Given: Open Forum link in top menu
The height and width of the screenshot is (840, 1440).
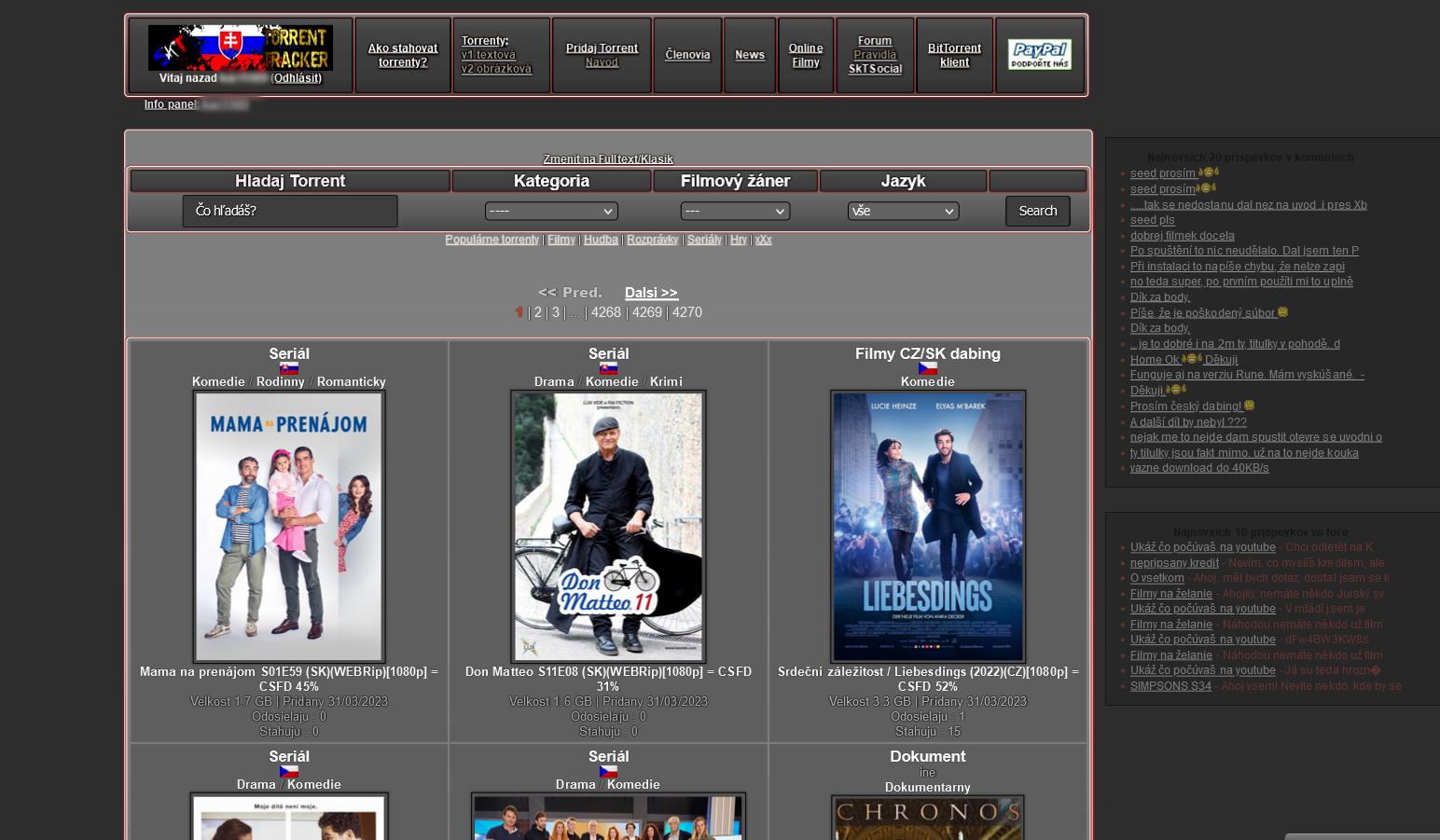Looking at the screenshot, I should 875,41.
